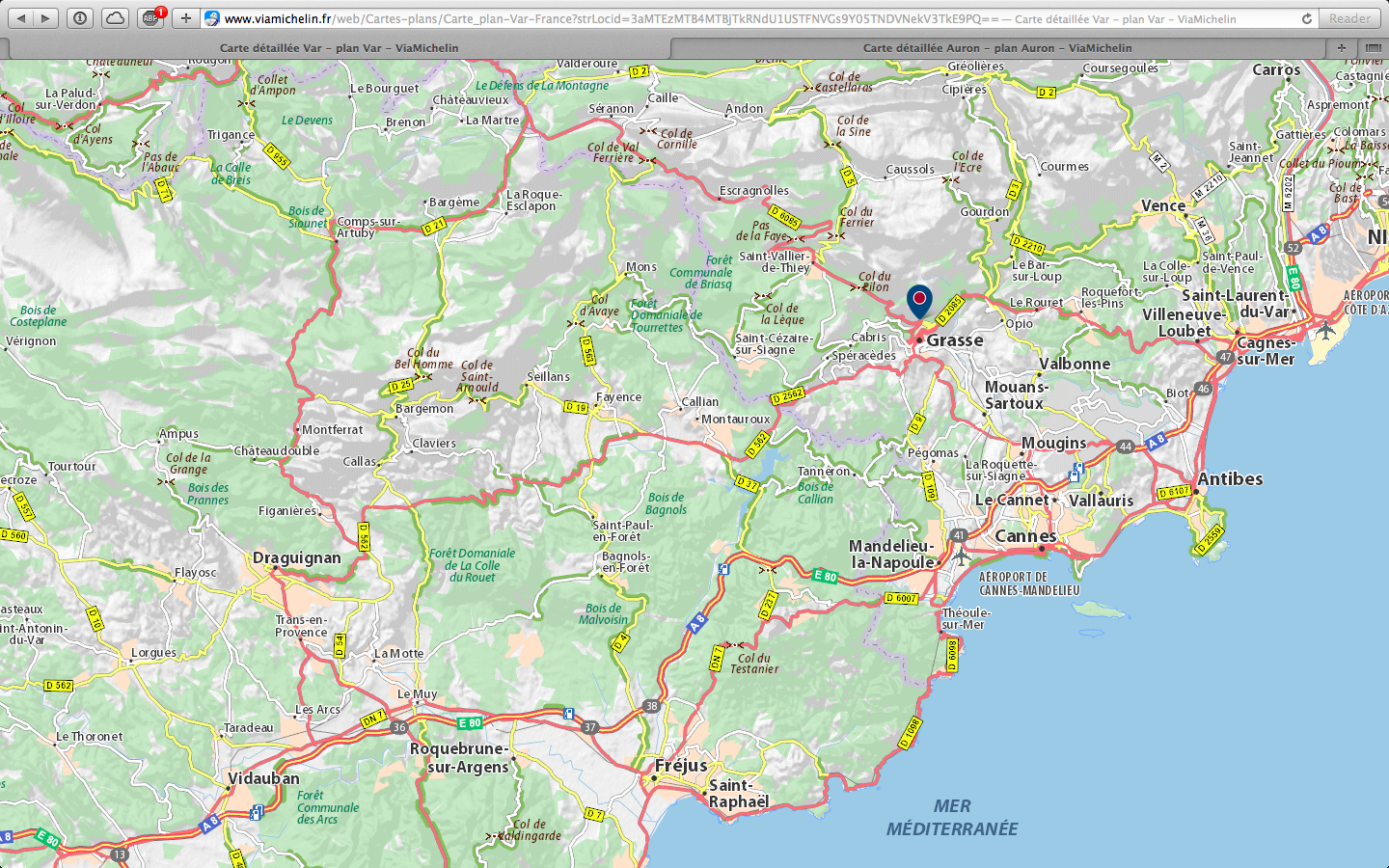This screenshot has width=1389, height=868.
Task: Click the D 955 road shield near Trigance
Action: tap(277, 156)
